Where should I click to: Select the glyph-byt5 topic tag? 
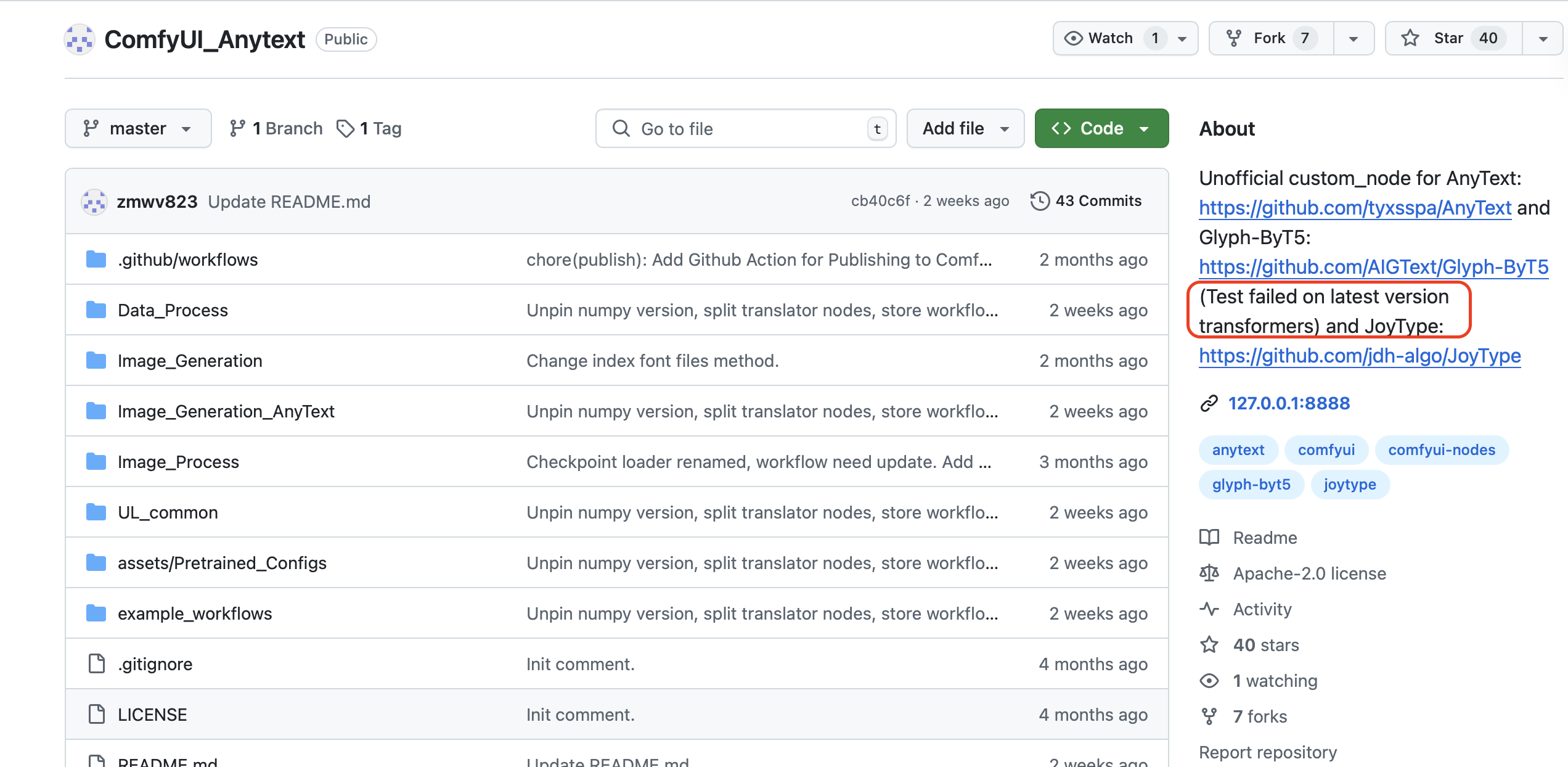click(x=1251, y=485)
